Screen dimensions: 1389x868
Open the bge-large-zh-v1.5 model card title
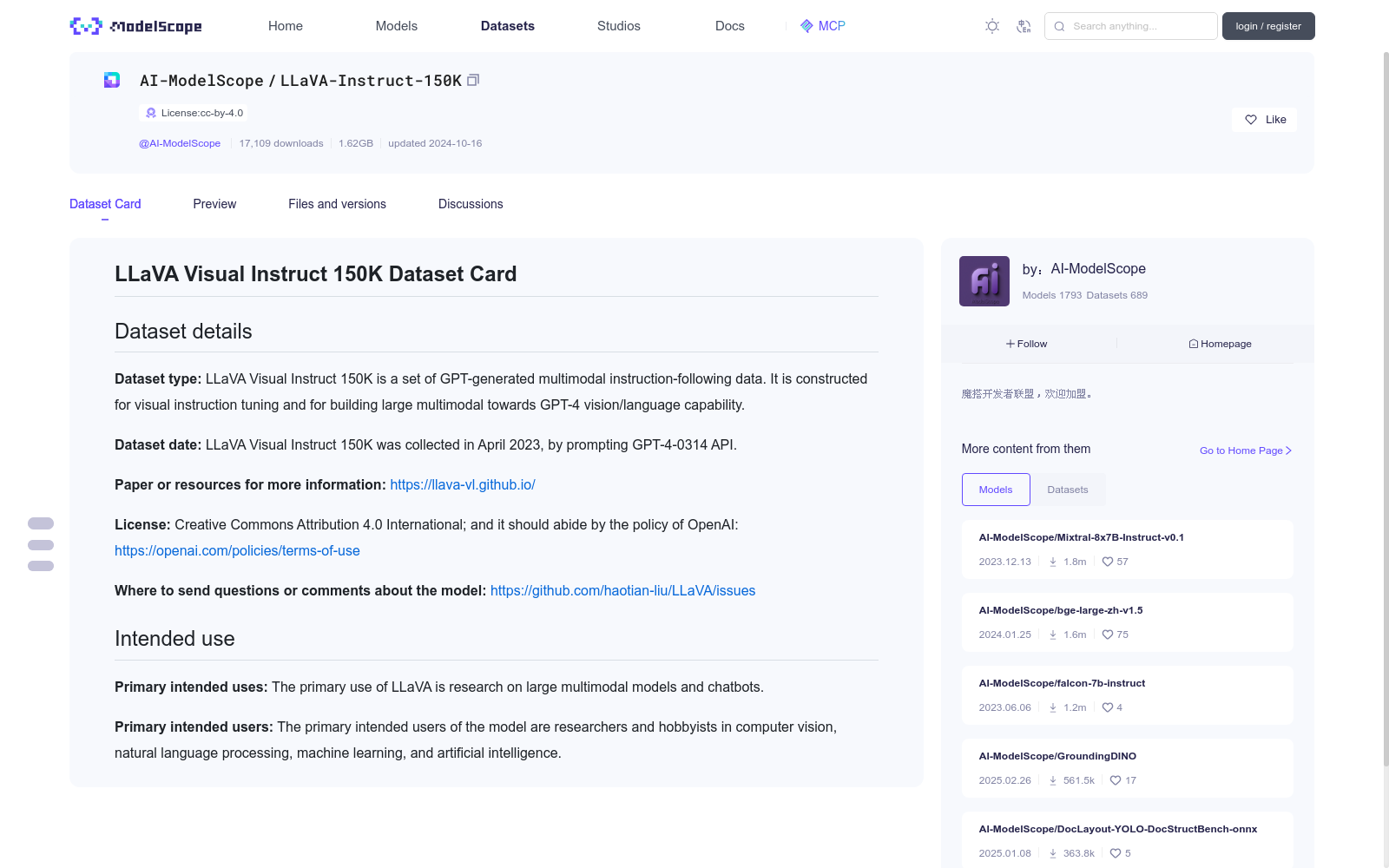pyautogui.click(x=1061, y=610)
